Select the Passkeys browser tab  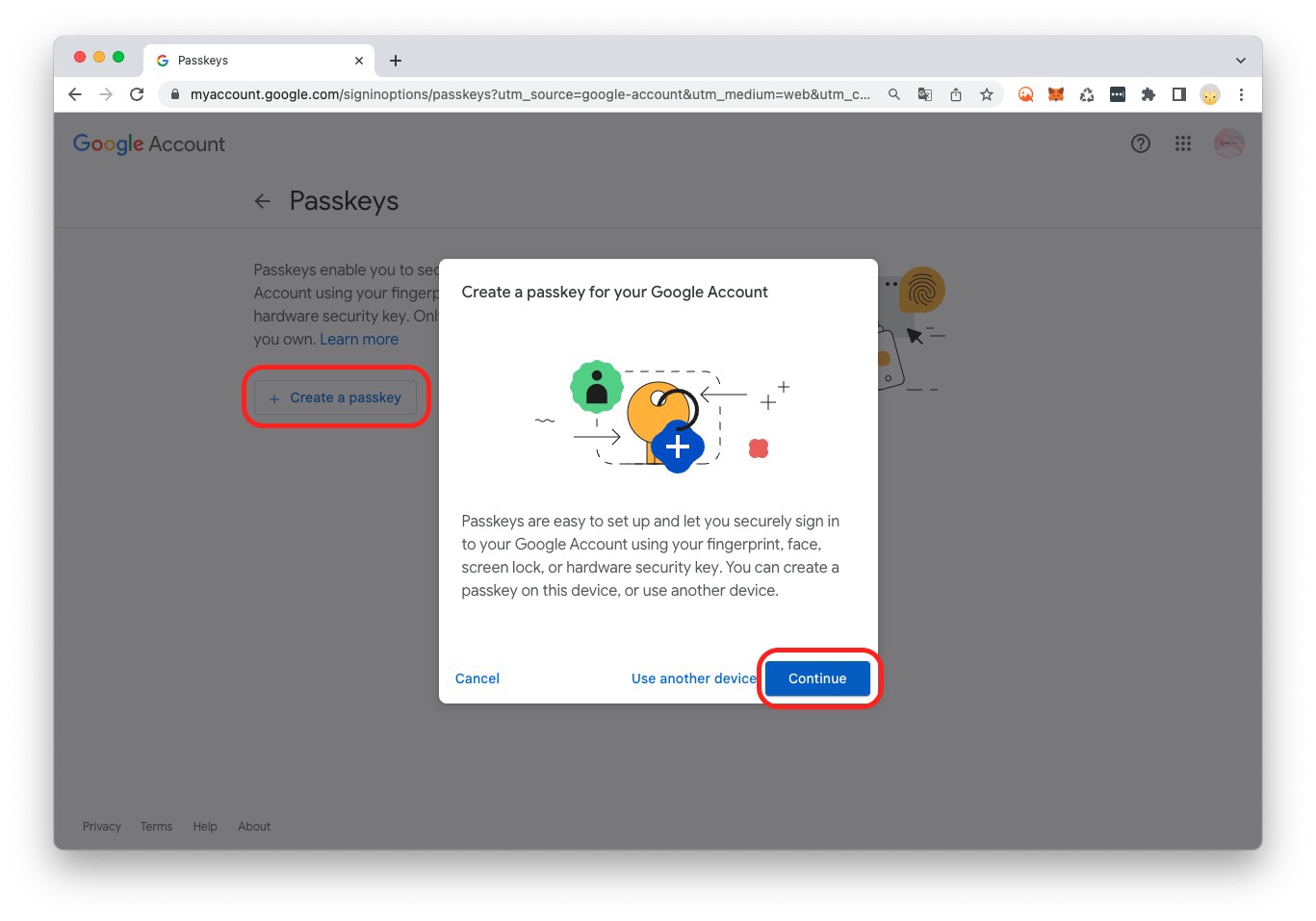250,61
